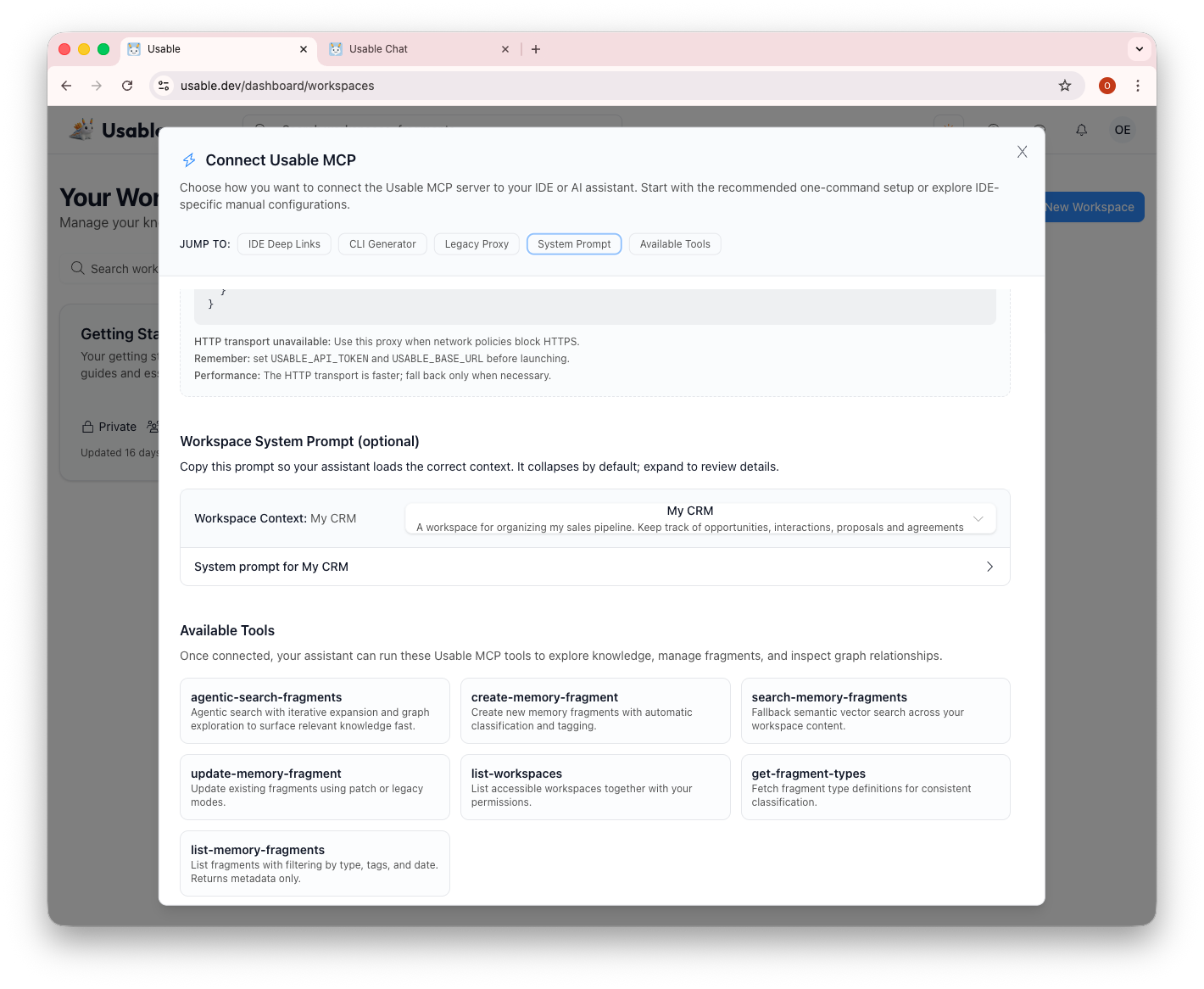
Task: Close the Connect Usable MCP dialog
Action: [x=1022, y=152]
